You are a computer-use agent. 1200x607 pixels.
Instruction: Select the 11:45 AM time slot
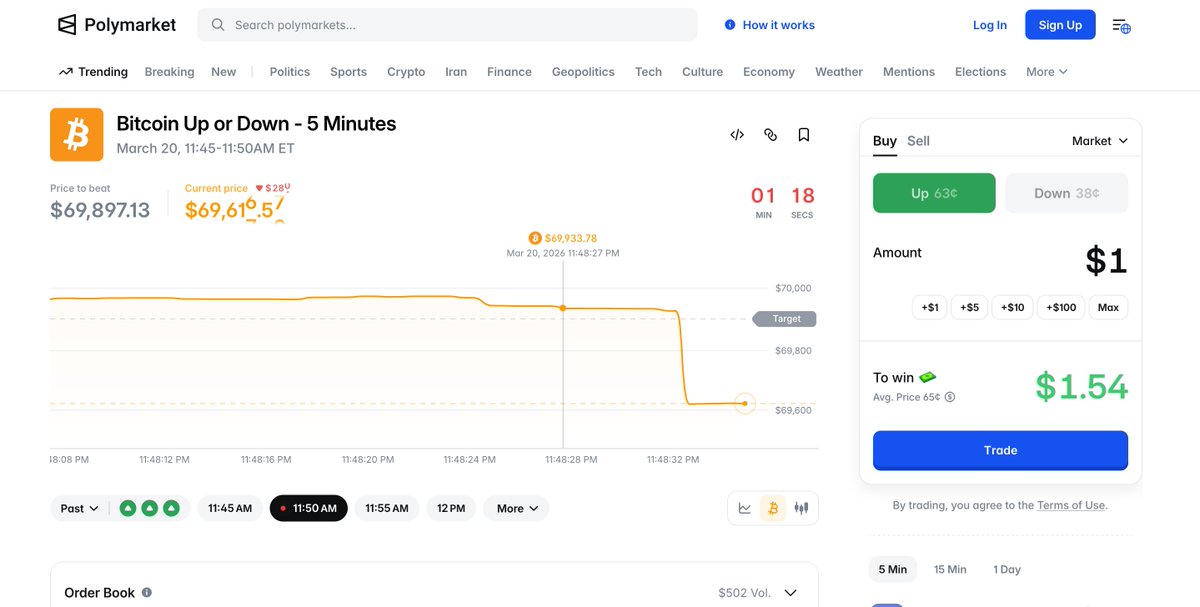point(230,508)
